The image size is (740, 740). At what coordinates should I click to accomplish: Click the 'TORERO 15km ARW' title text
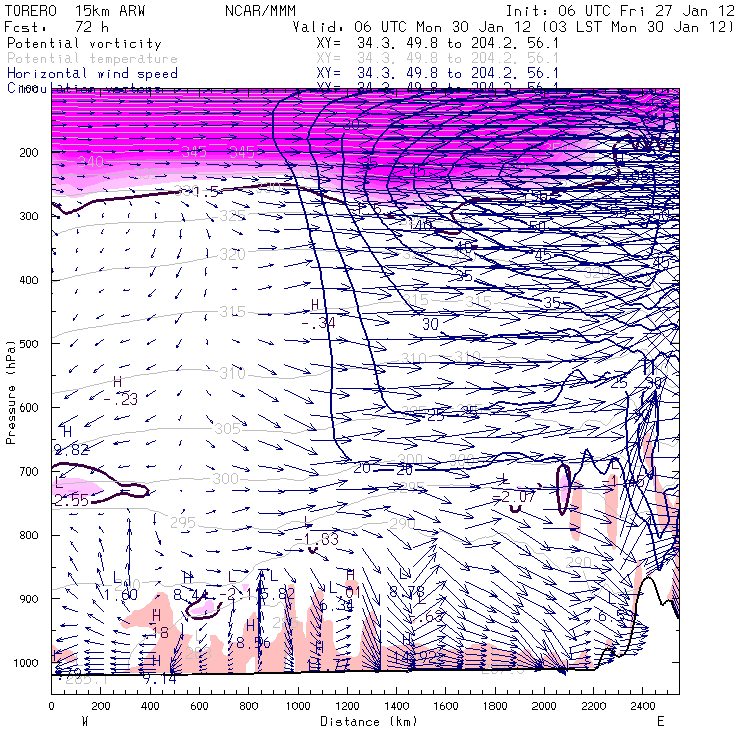[75, 11]
